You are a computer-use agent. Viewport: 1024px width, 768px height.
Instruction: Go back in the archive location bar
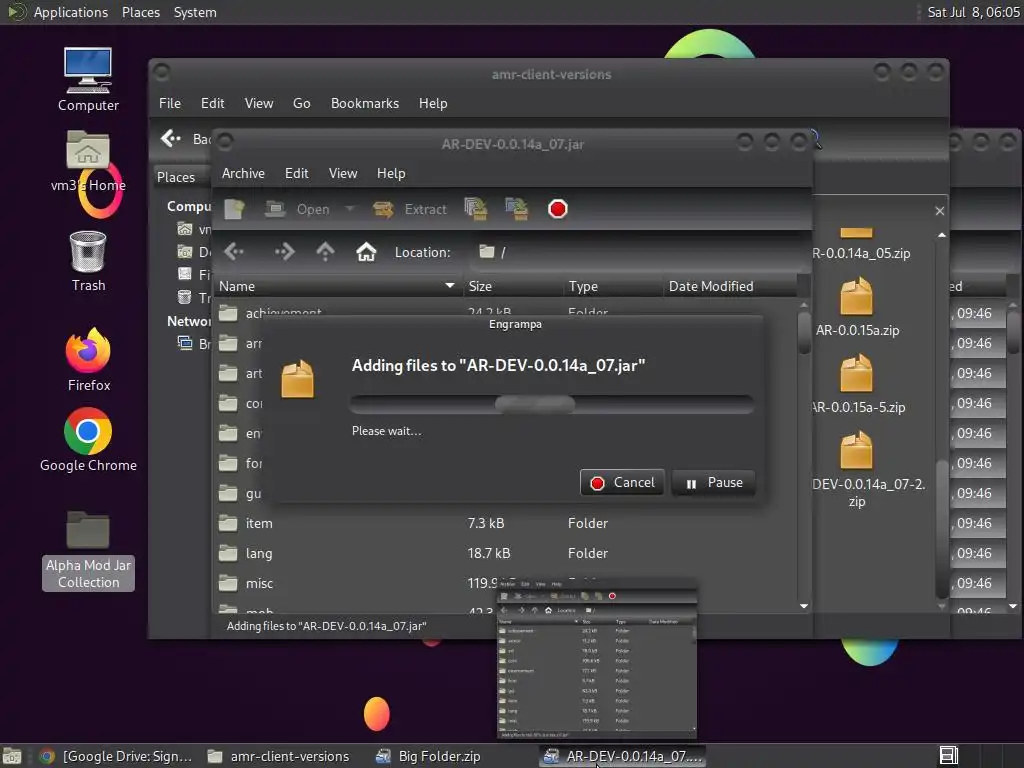tap(234, 251)
